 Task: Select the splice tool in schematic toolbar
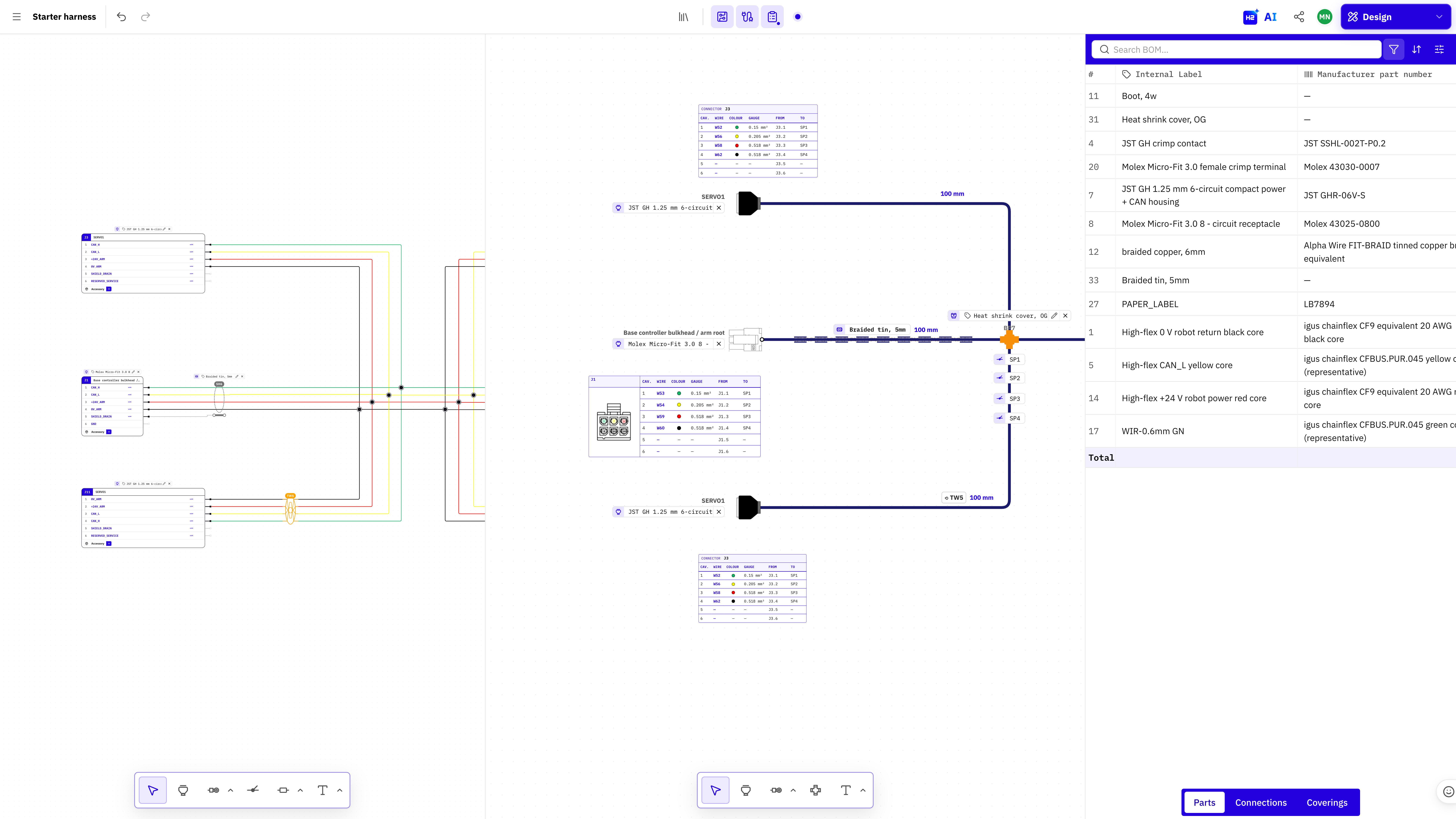pyautogui.click(x=253, y=790)
